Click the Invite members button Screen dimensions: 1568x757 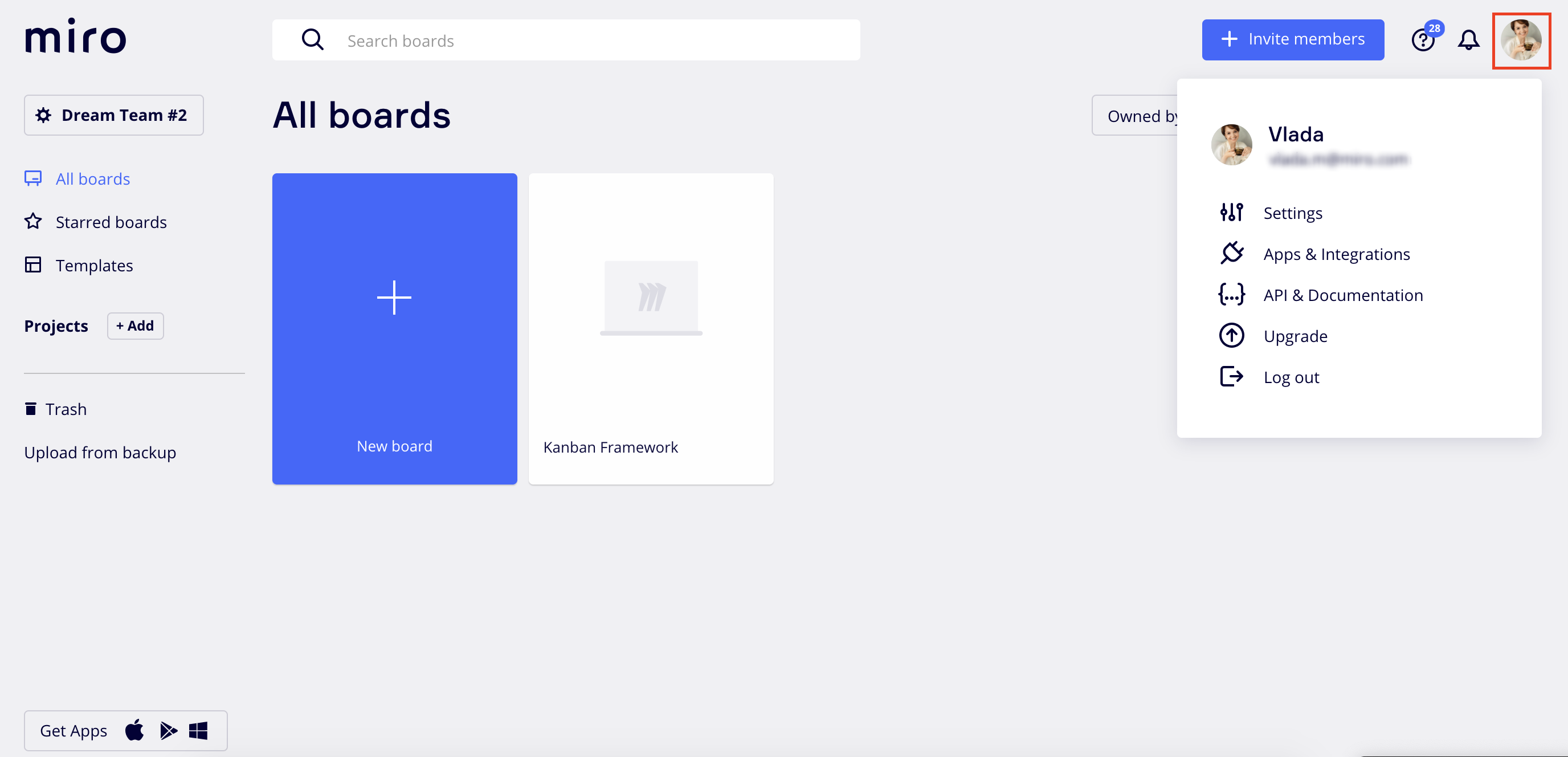coord(1292,39)
